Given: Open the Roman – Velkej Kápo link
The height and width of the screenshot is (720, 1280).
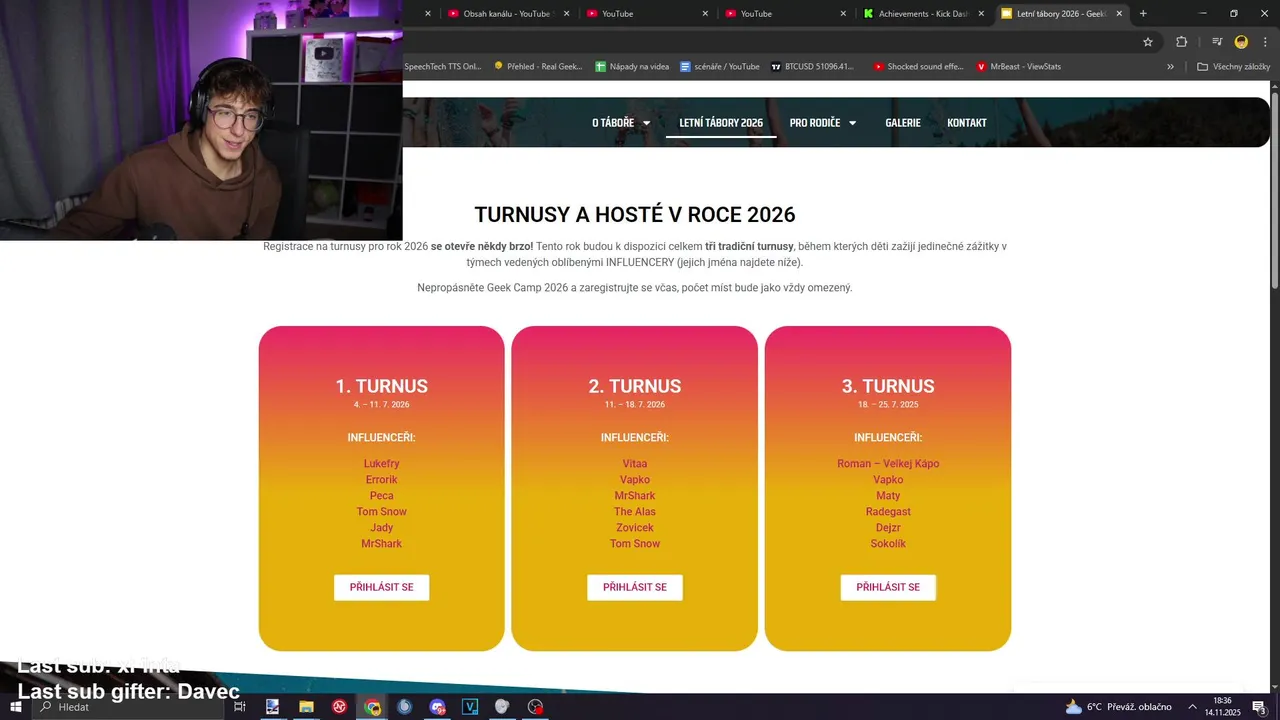Looking at the screenshot, I should [x=888, y=464].
